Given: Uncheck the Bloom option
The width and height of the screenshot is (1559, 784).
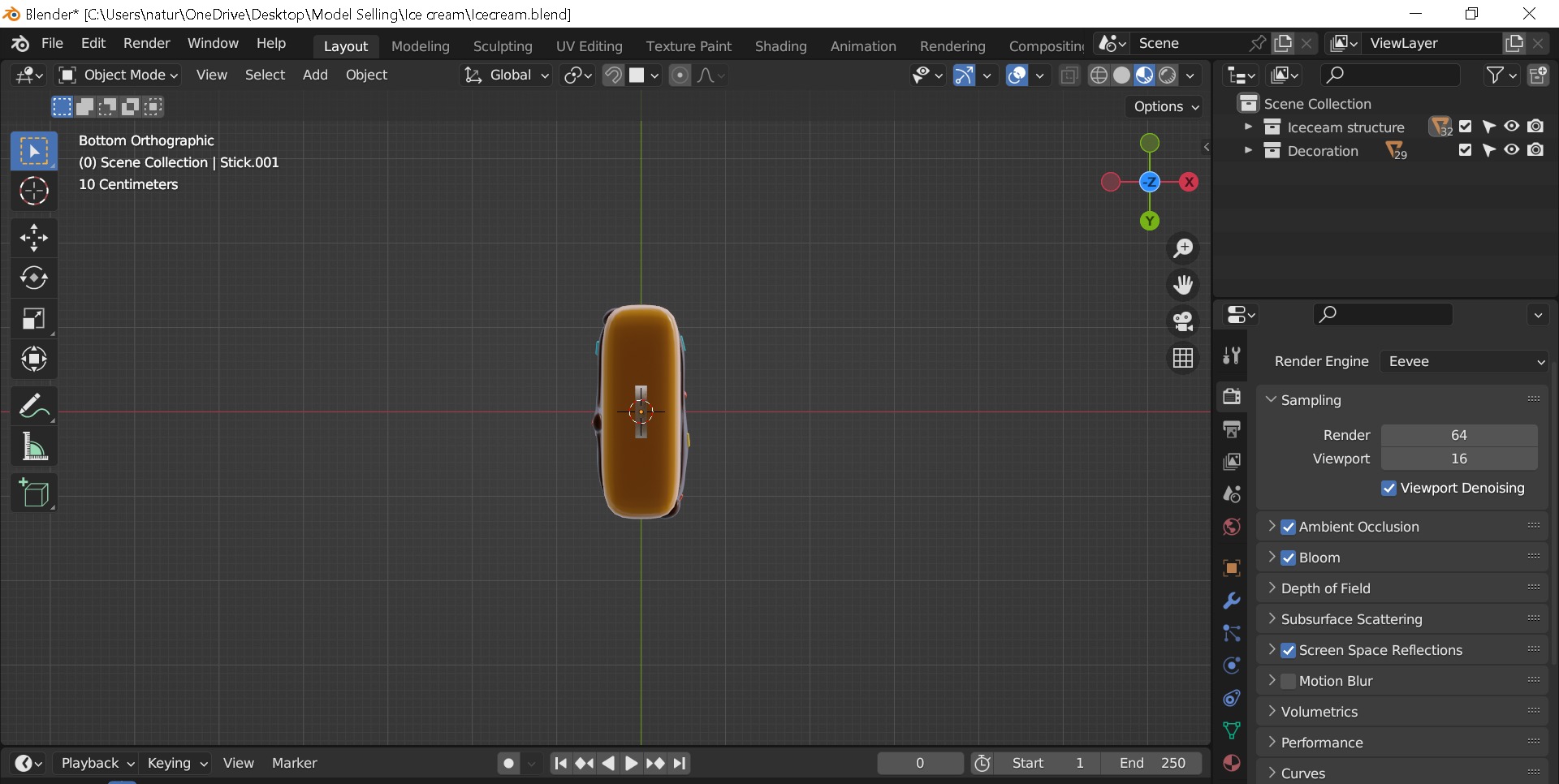Looking at the screenshot, I should click(x=1289, y=558).
